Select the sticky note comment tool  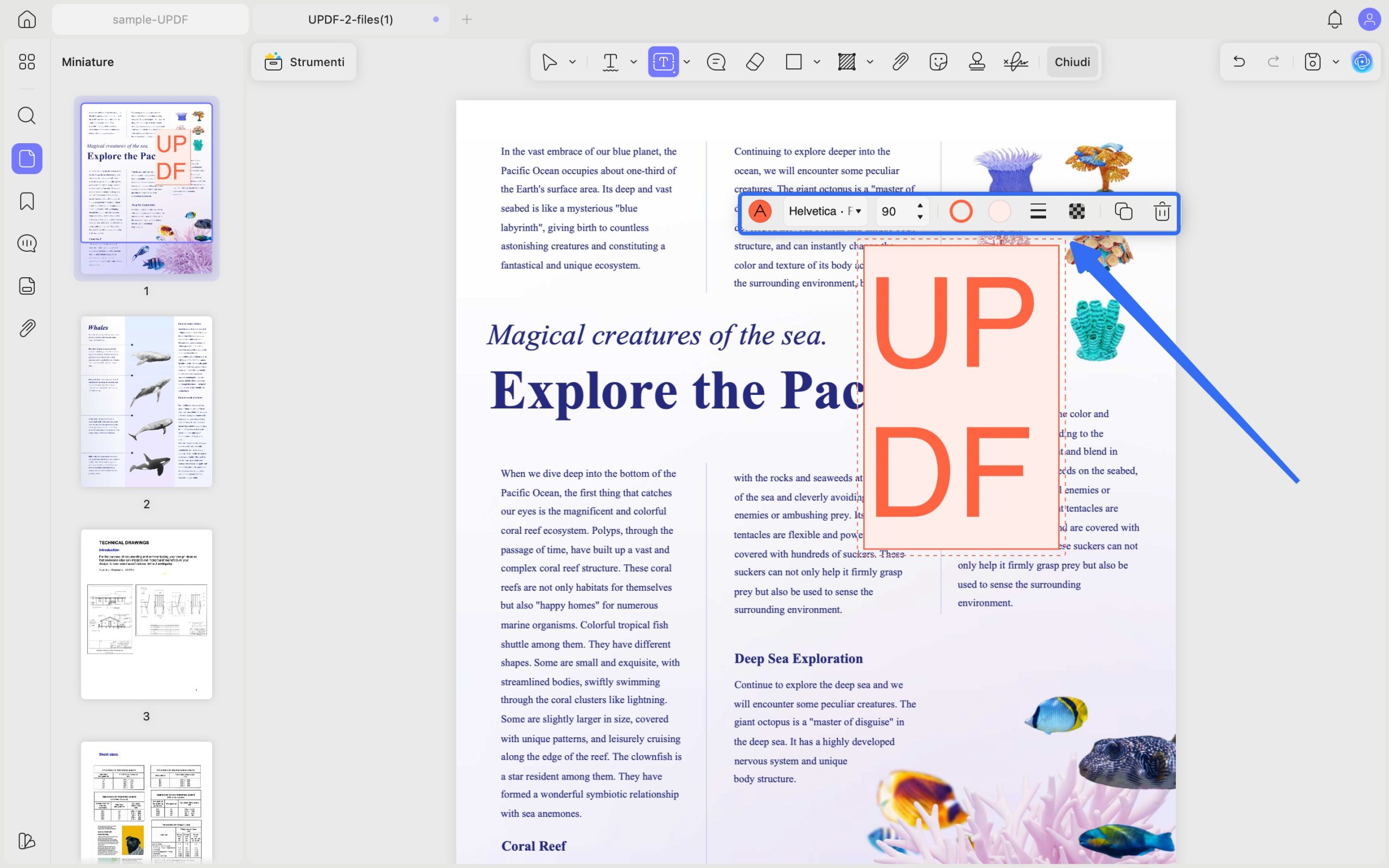click(716, 61)
